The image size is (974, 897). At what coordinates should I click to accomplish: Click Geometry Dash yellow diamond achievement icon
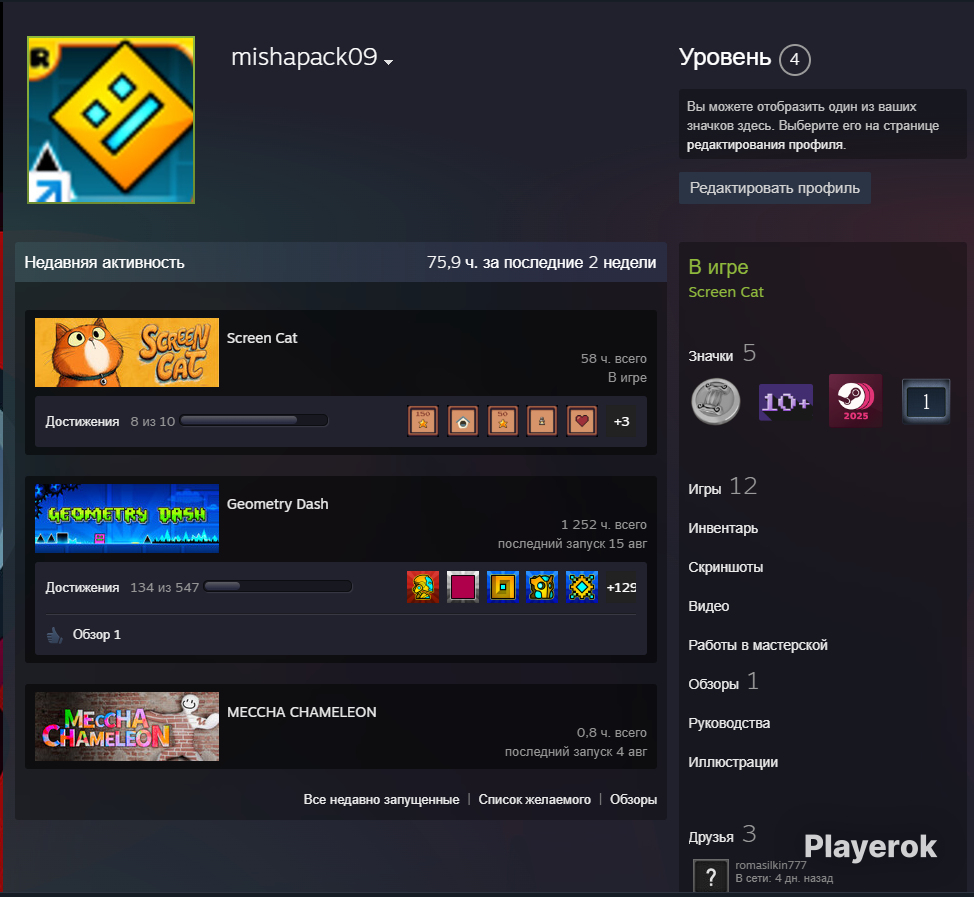582,587
